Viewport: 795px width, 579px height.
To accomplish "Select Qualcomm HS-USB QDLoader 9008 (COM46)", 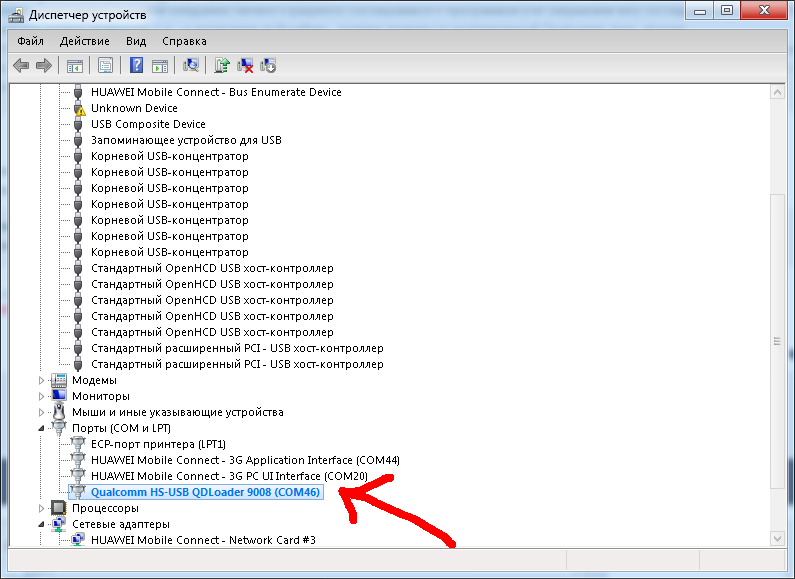I will pos(205,492).
